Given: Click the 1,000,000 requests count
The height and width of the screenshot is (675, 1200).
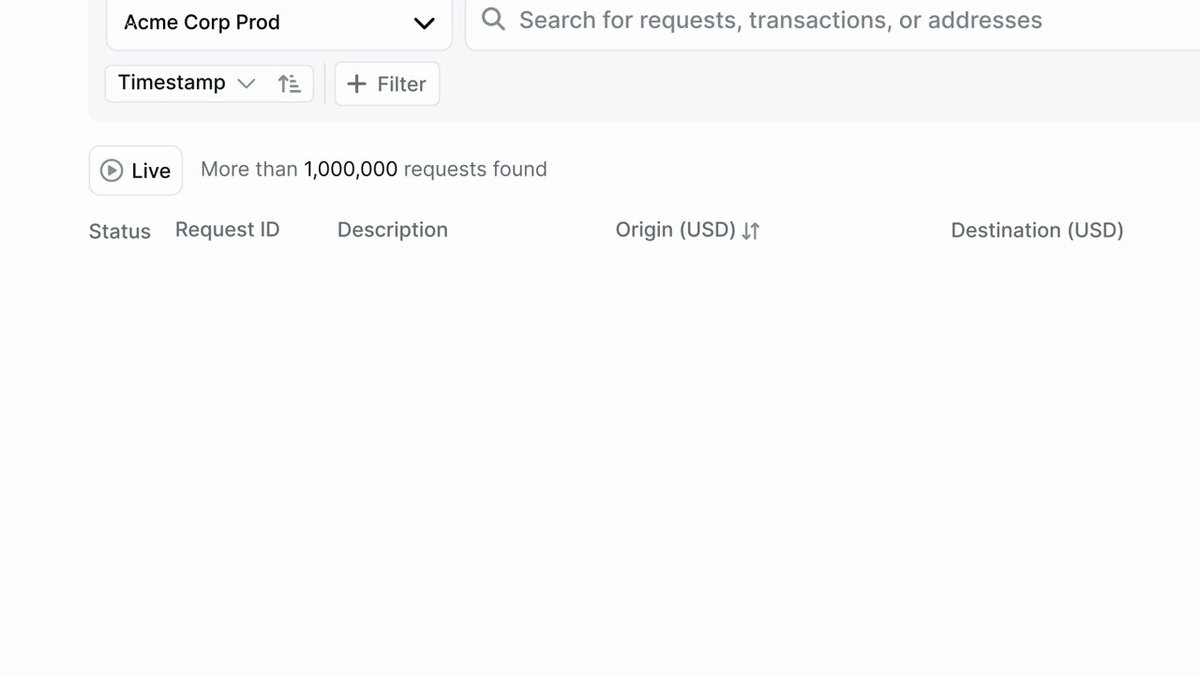Looking at the screenshot, I should (351, 169).
